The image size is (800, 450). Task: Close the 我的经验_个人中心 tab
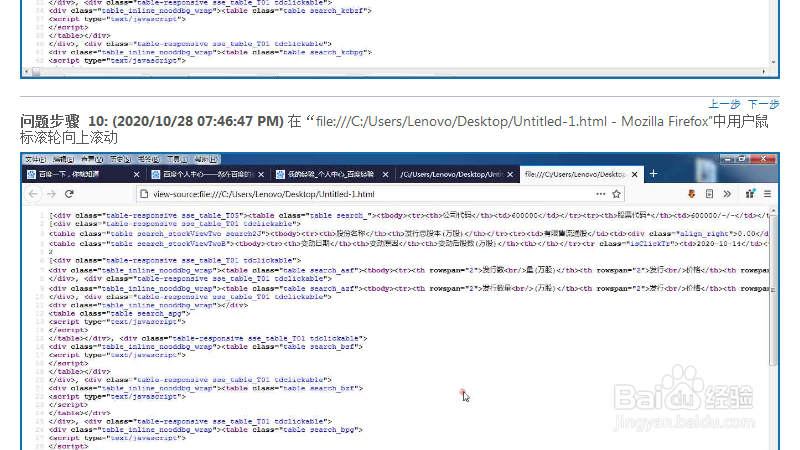[x=385, y=174]
